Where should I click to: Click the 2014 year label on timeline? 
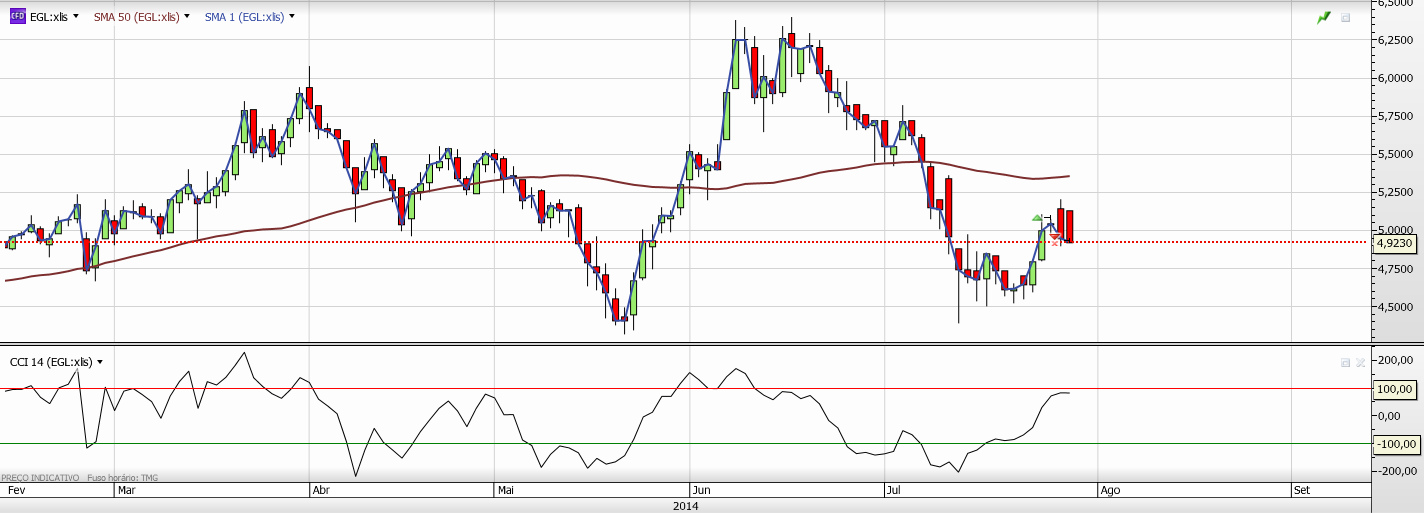(685, 506)
